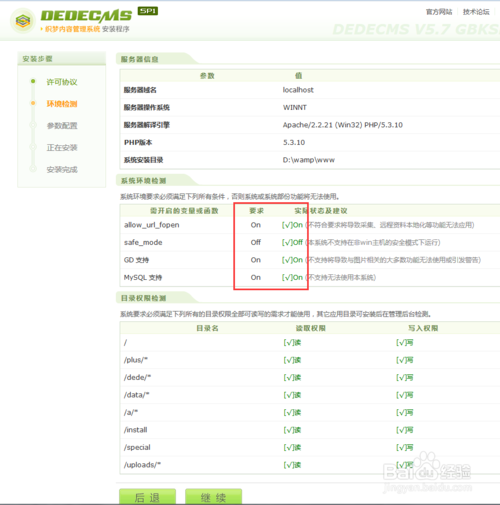Click the [√]On status for allow_url_fopen
Viewport: 500px width, 505px height.
tap(292, 225)
